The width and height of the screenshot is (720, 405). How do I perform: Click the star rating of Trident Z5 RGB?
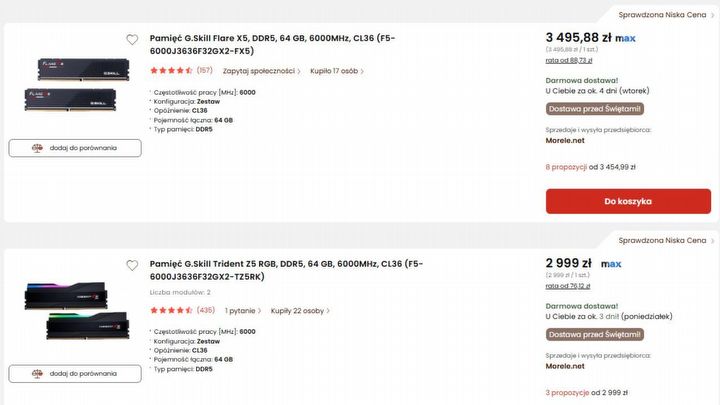point(170,310)
